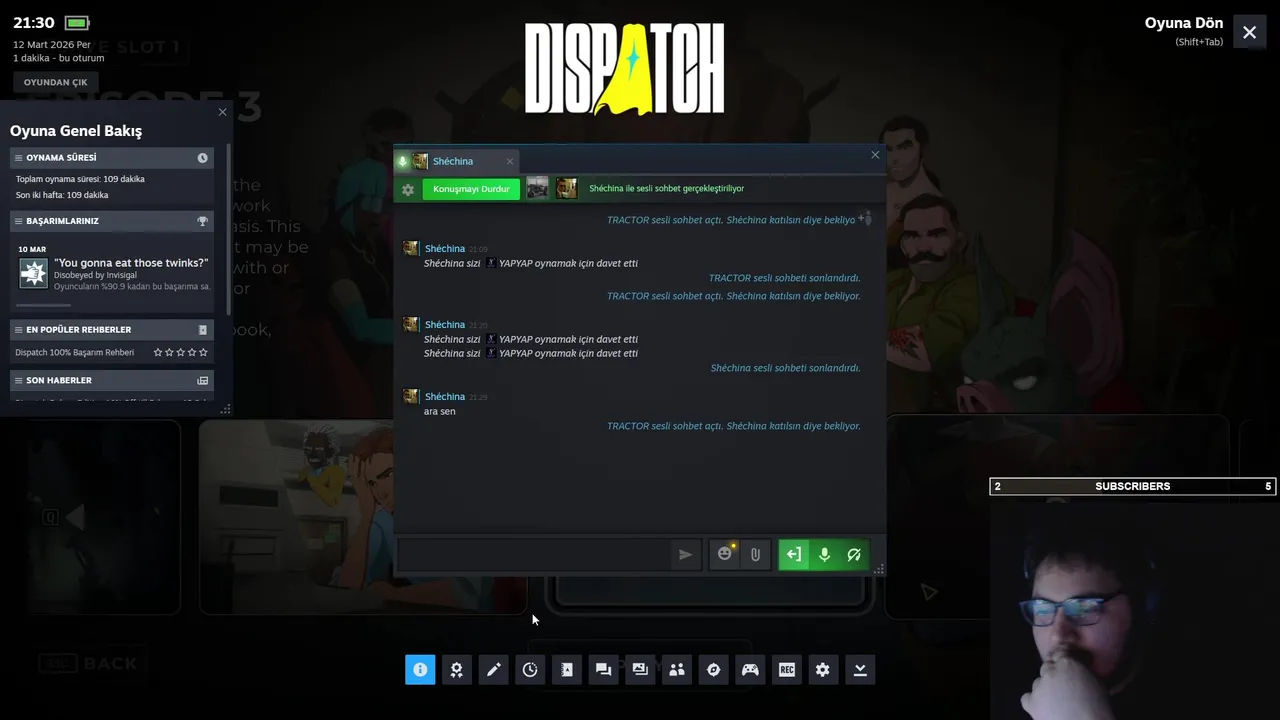Viewport: 1280px width, 720px height.
Task: Click 'ara sen' chat message
Action: point(440,412)
